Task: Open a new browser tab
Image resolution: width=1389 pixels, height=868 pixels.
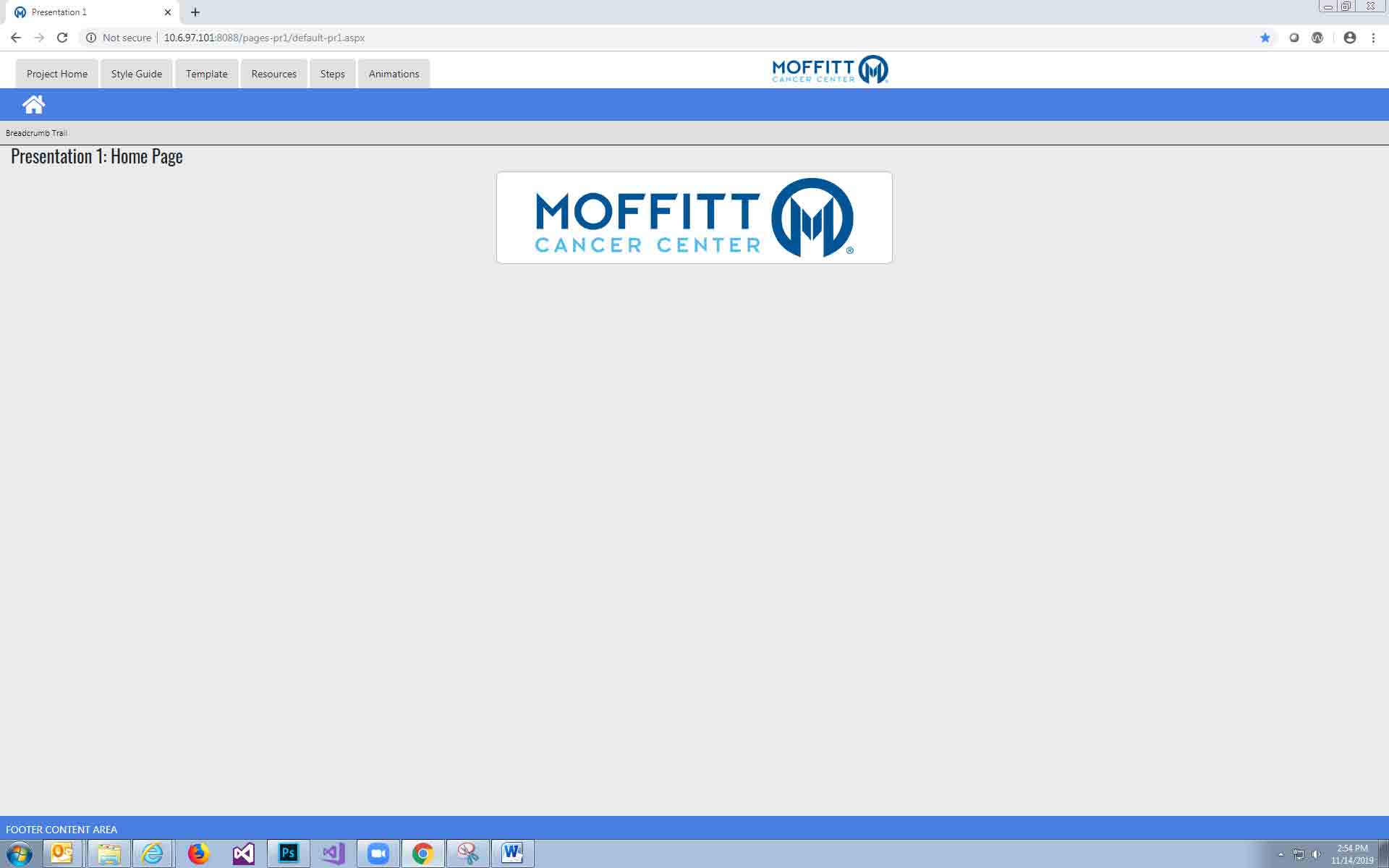Action: coord(195,12)
